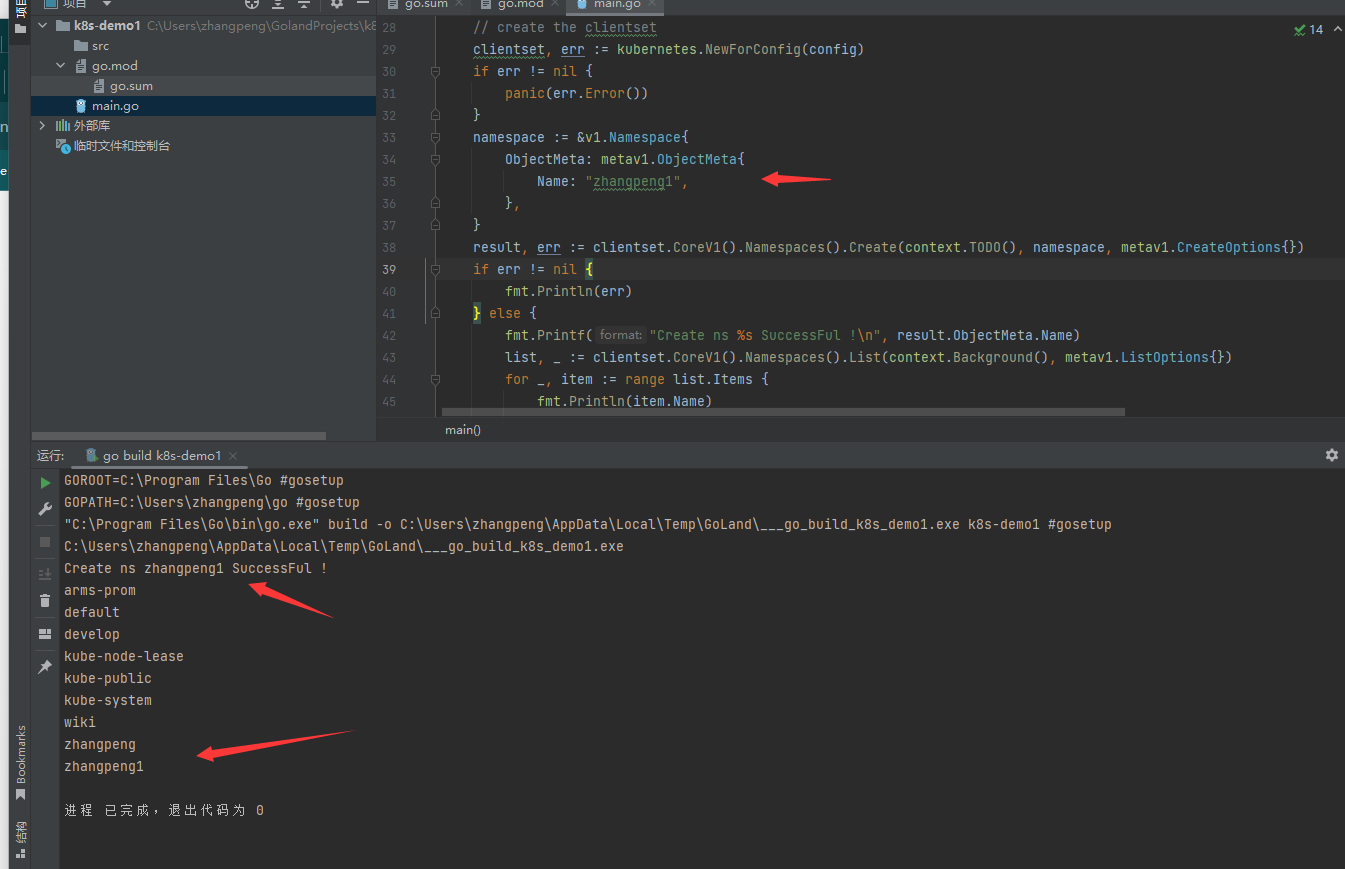Click the kube-system output line
Image resolution: width=1345 pixels, height=869 pixels.
pyautogui.click(x=108, y=701)
